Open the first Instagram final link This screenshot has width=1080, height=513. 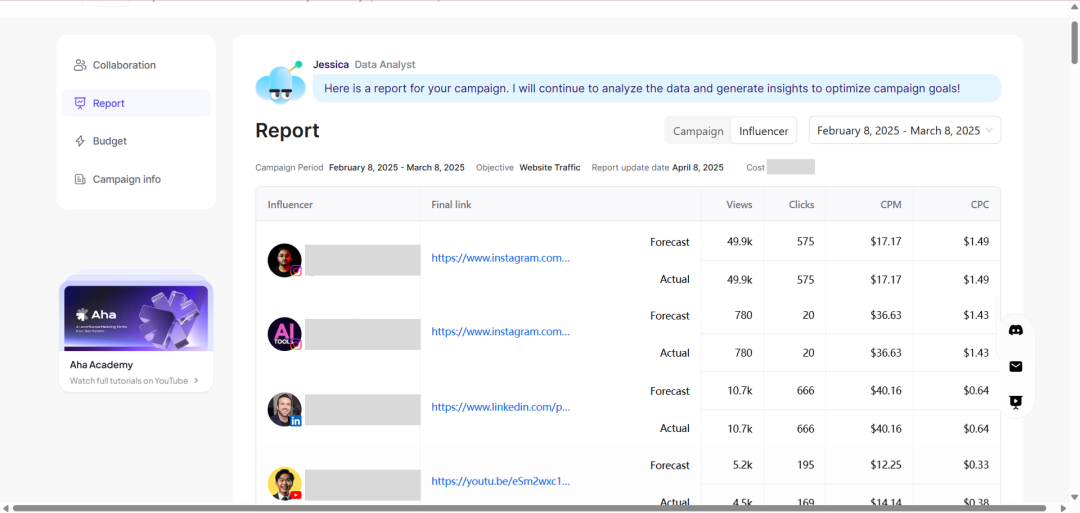tap(501, 258)
